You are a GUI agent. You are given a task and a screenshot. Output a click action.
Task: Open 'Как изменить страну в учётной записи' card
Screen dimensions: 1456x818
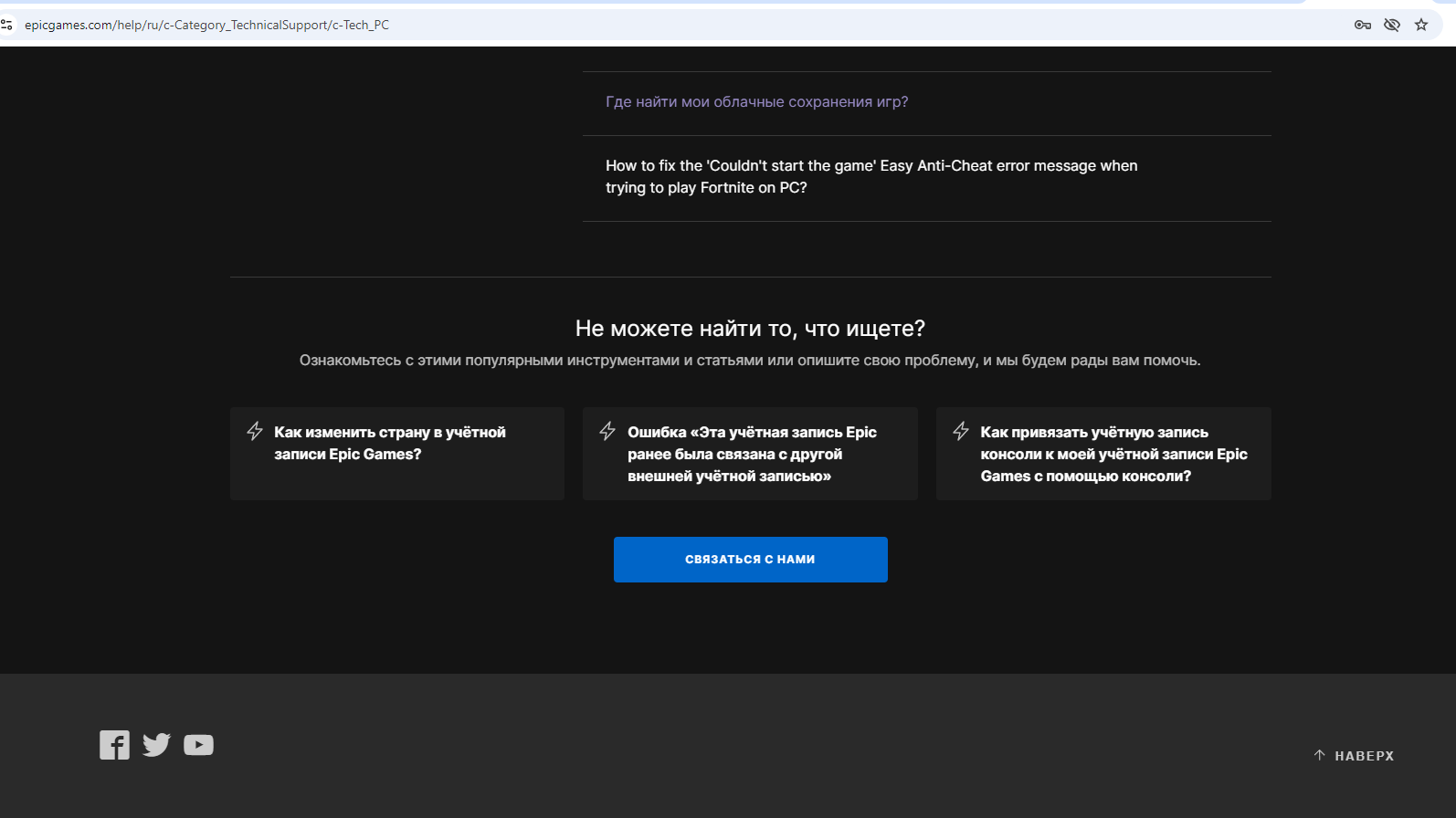pos(397,454)
